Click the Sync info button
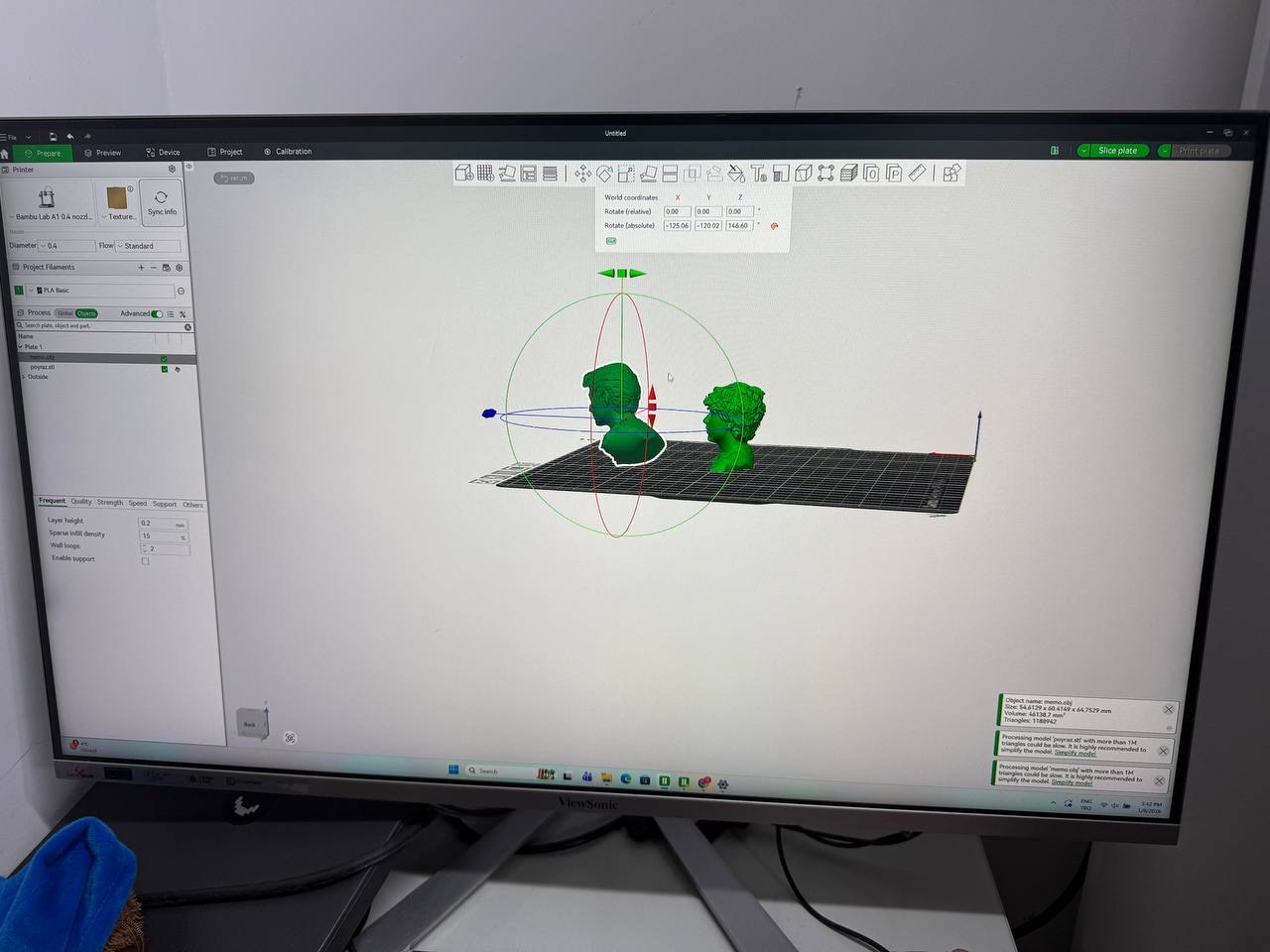Screen dimensions: 1270x952 [x=161, y=202]
